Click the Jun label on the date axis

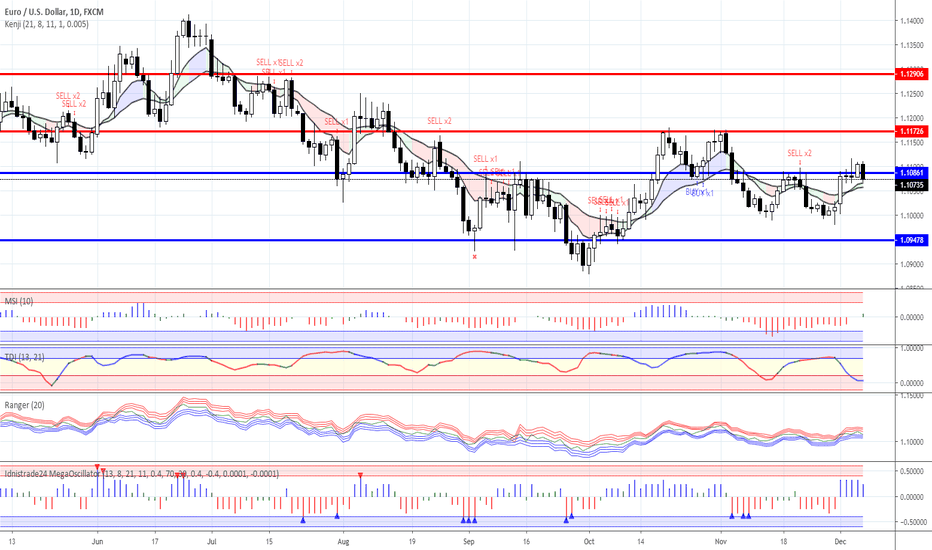pos(96,539)
